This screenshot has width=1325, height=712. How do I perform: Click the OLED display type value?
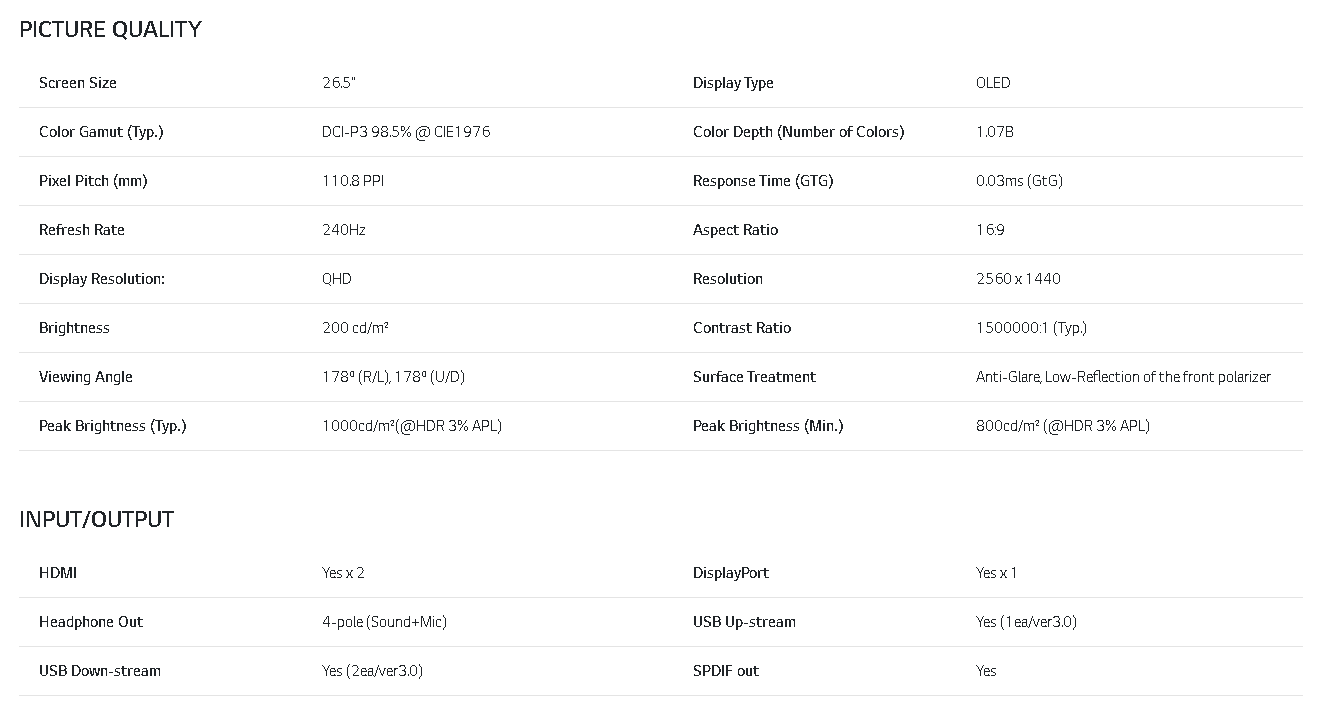[993, 83]
